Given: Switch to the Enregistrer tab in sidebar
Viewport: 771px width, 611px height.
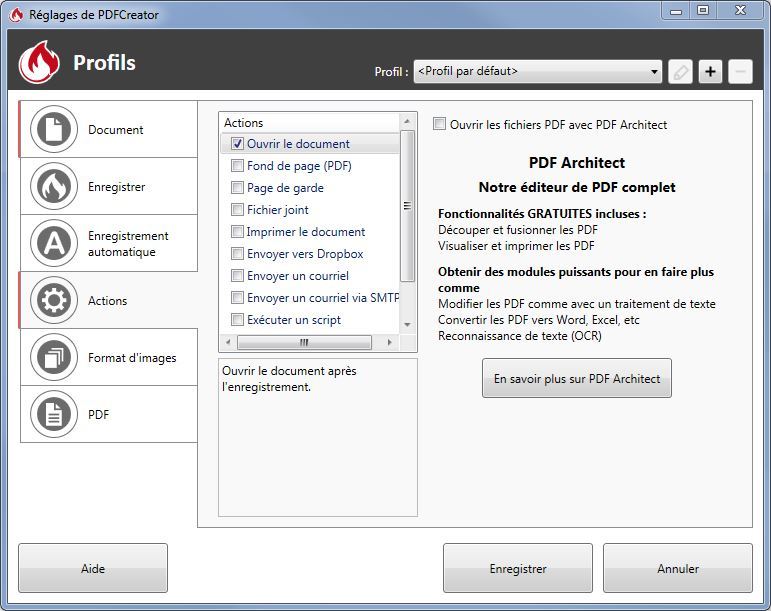Looking at the screenshot, I should click(x=108, y=186).
